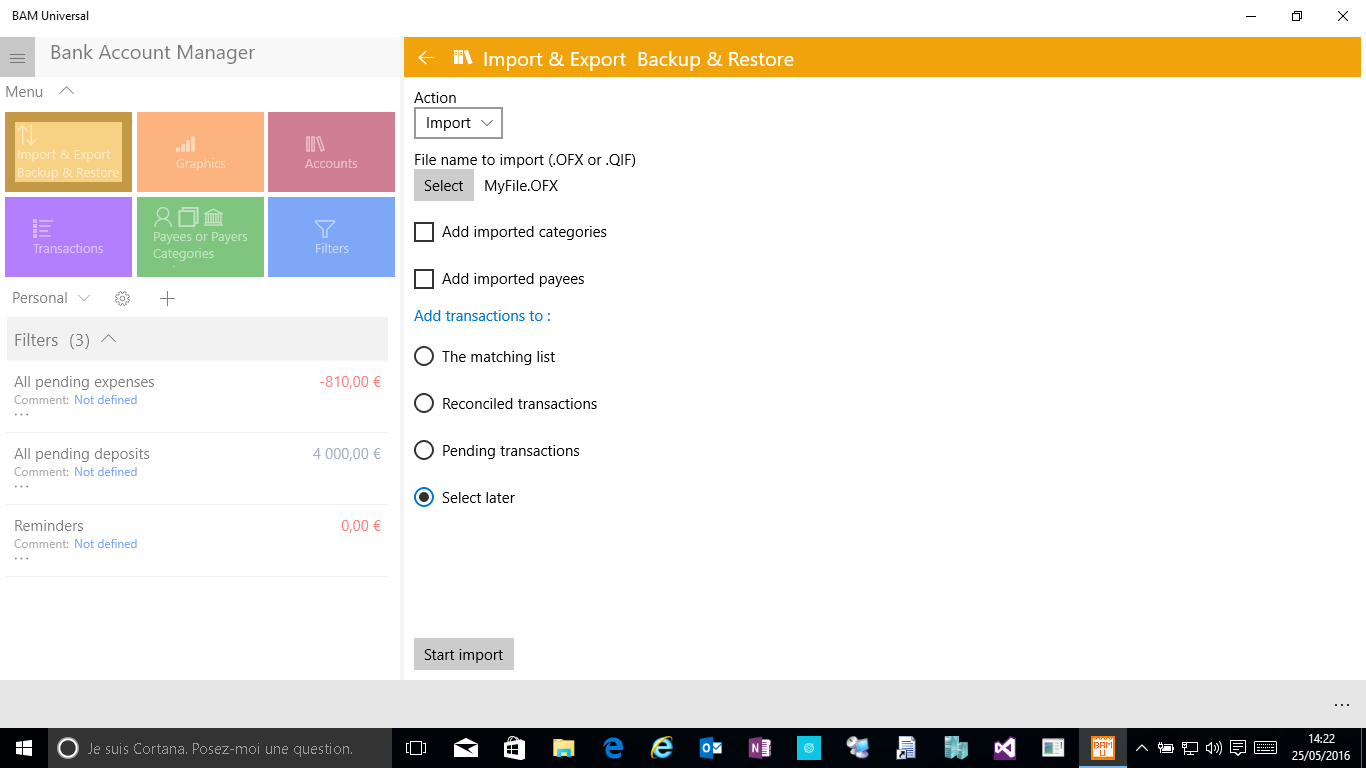
Task: Open the Graphics tile
Action: pos(200,152)
